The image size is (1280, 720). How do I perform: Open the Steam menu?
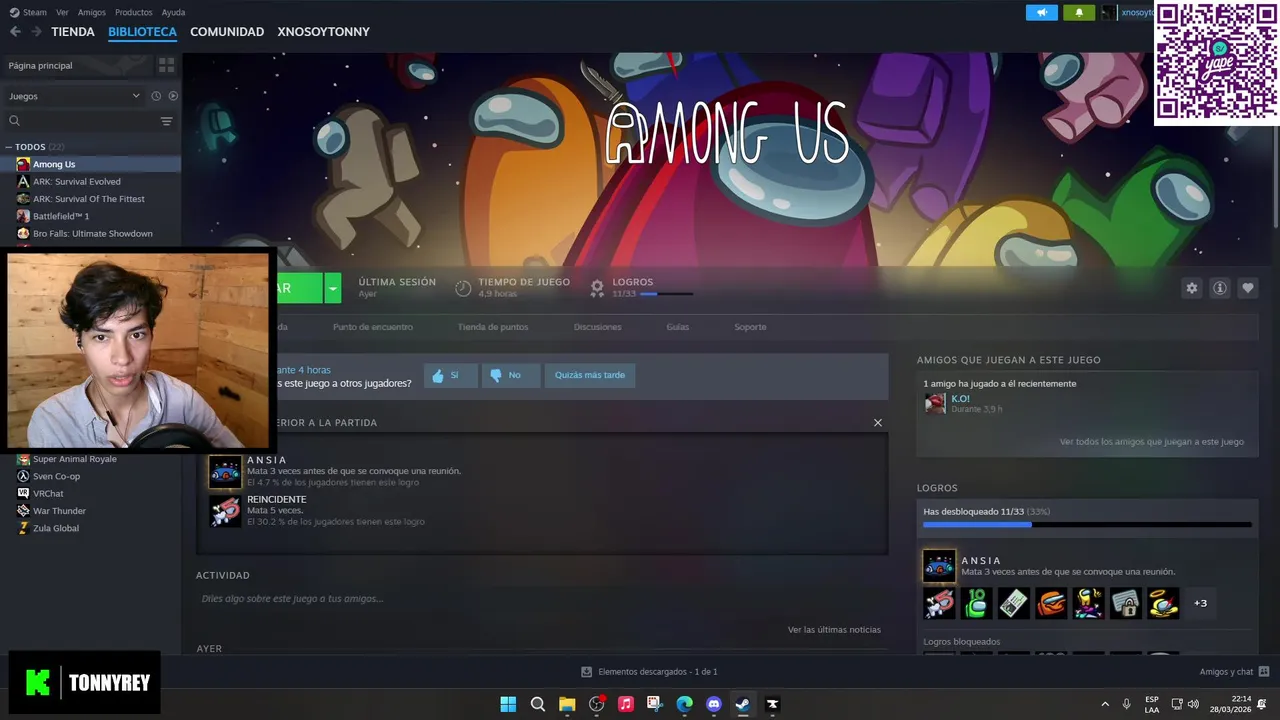pos(29,12)
